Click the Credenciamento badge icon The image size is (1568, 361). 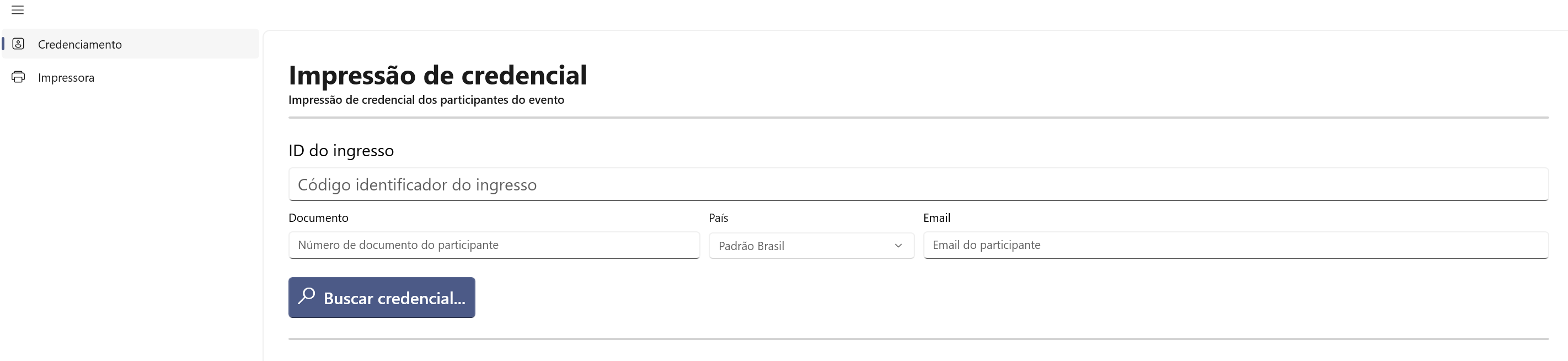point(18,44)
